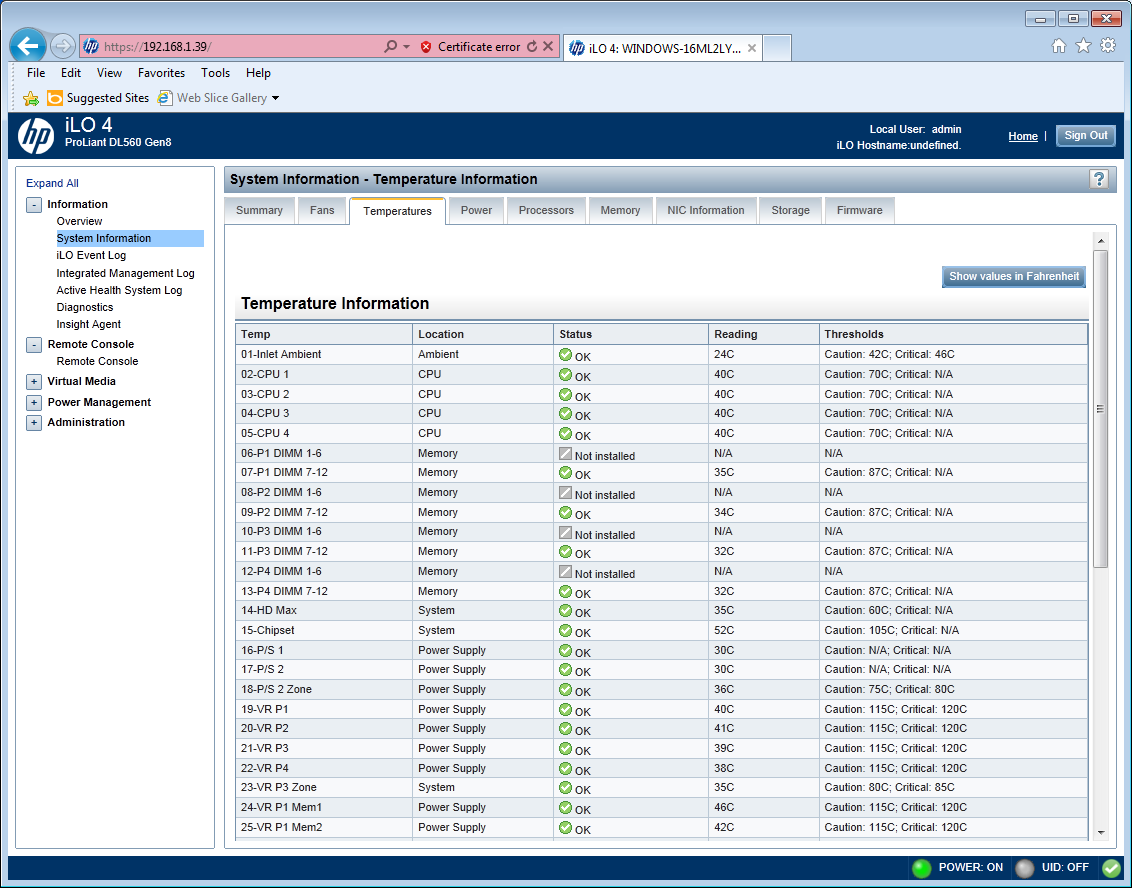Click the HP logo in the iLO header
This screenshot has width=1132, height=888.
(x=36, y=136)
